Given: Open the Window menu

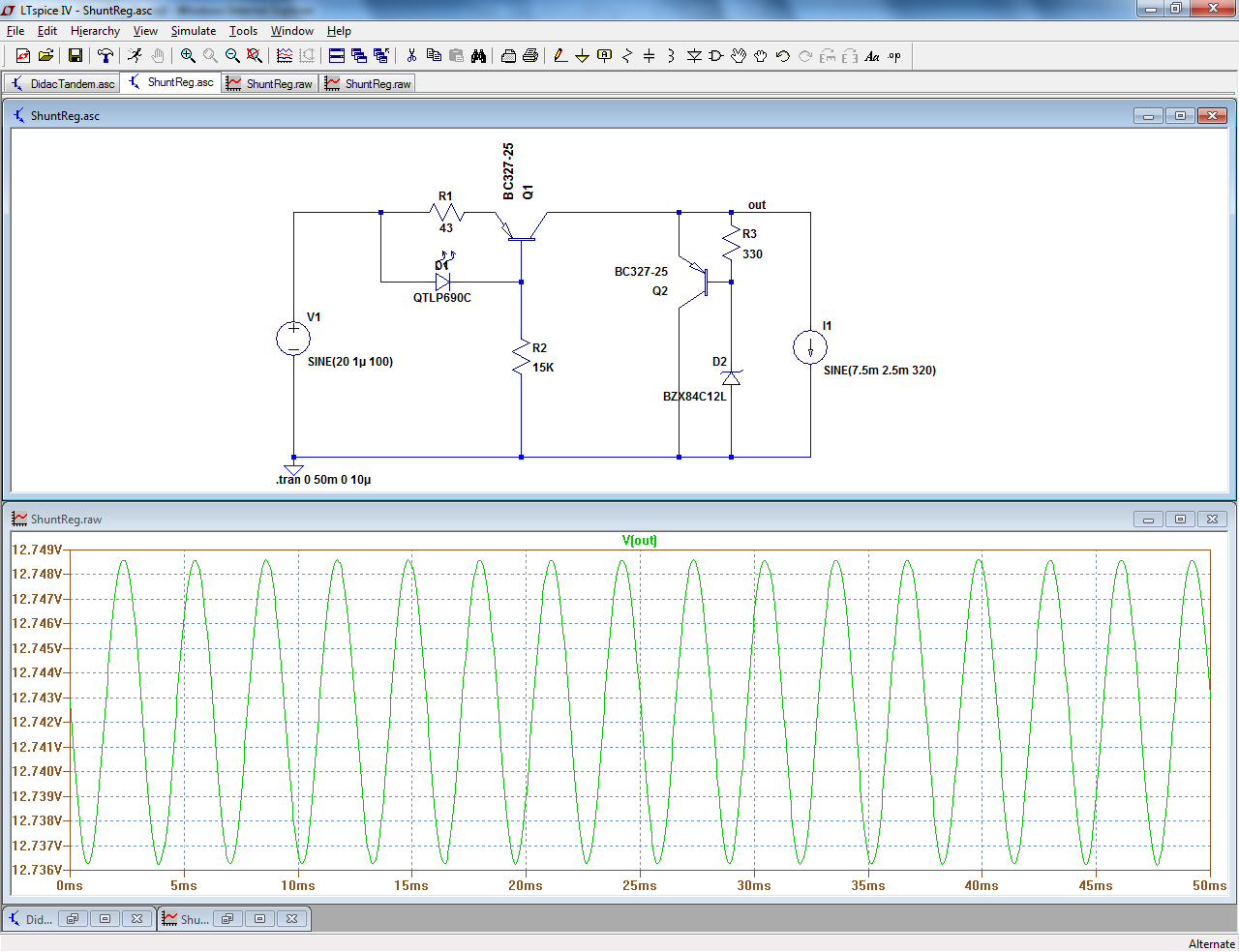Looking at the screenshot, I should click(292, 31).
